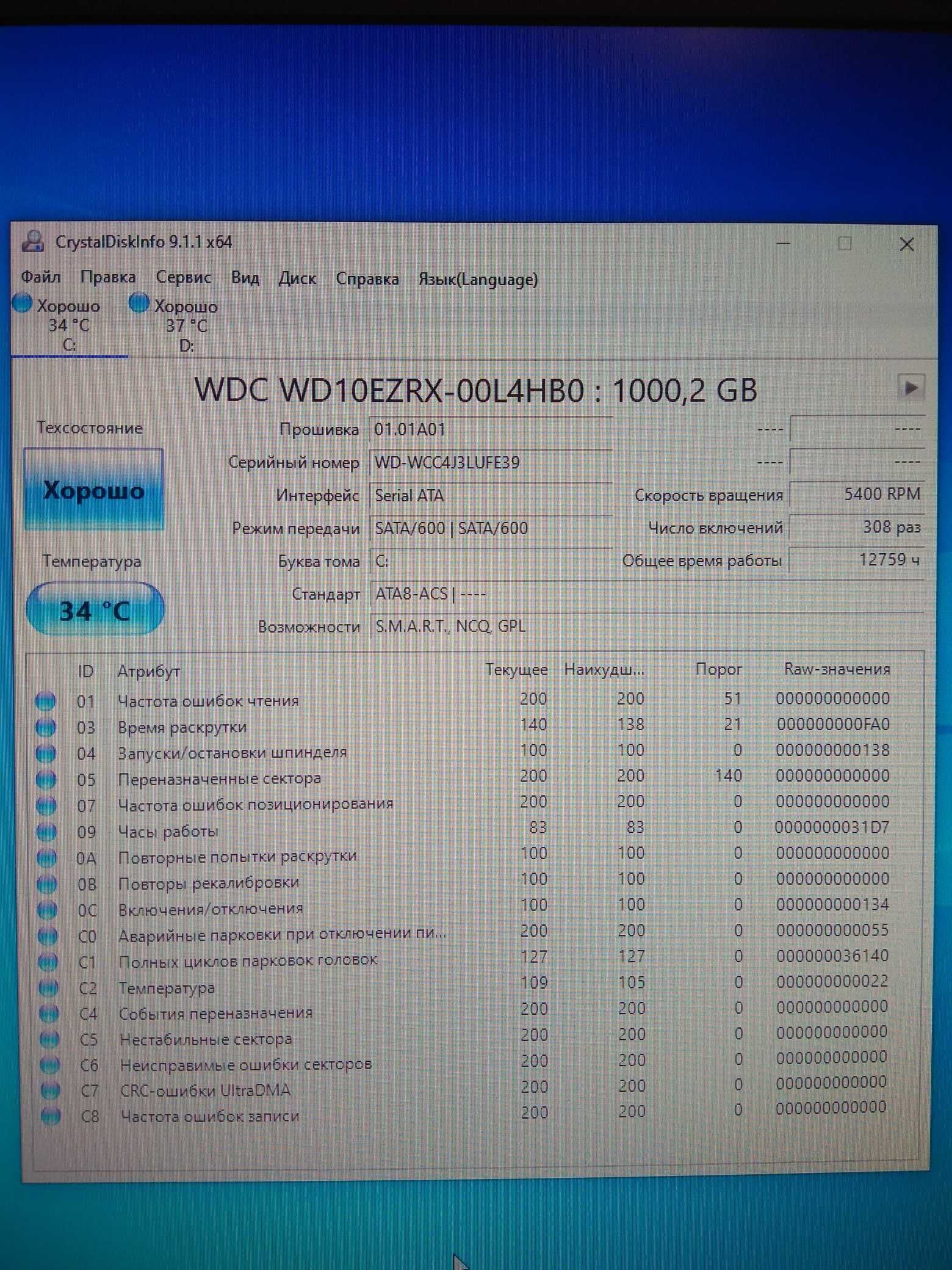Open the Файл menu

pos(40,277)
